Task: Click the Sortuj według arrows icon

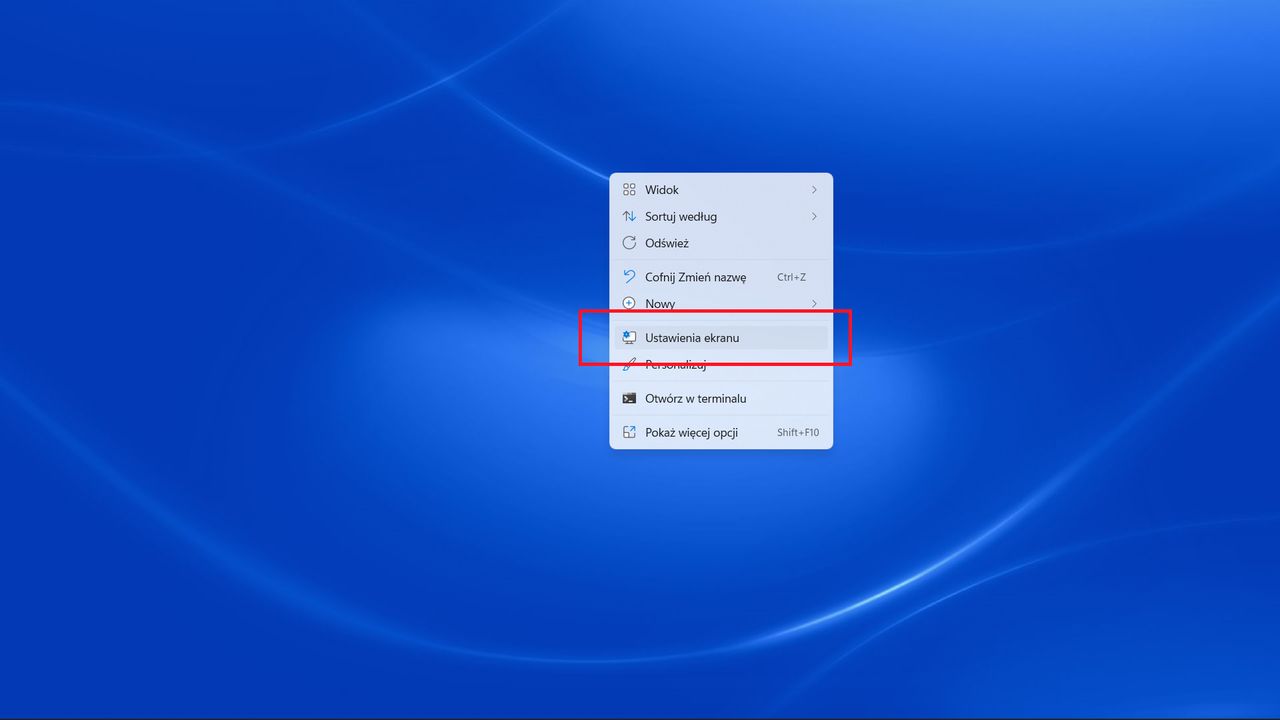Action: (x=630, y=216)
